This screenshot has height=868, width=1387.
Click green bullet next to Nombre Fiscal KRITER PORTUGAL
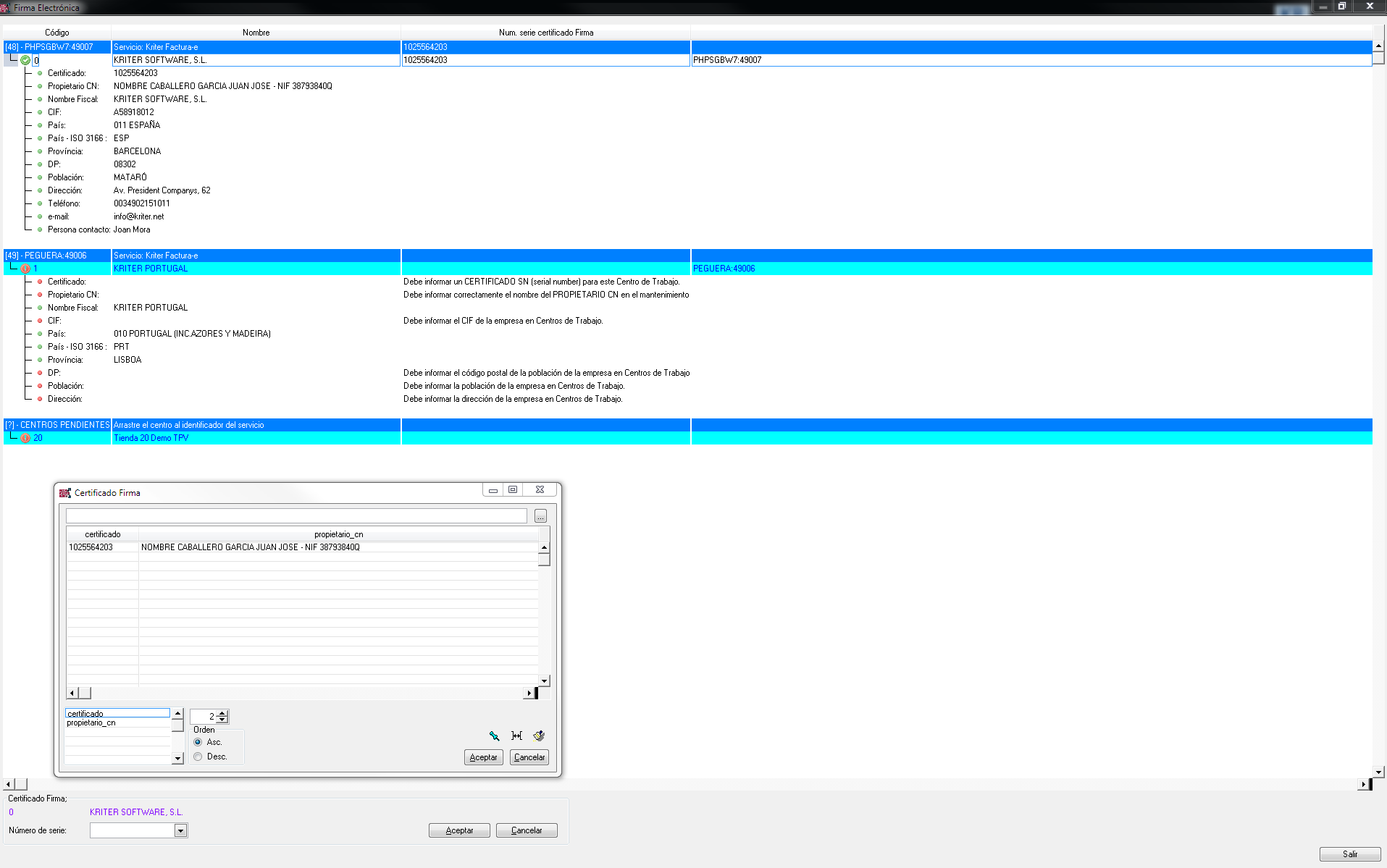40,308
